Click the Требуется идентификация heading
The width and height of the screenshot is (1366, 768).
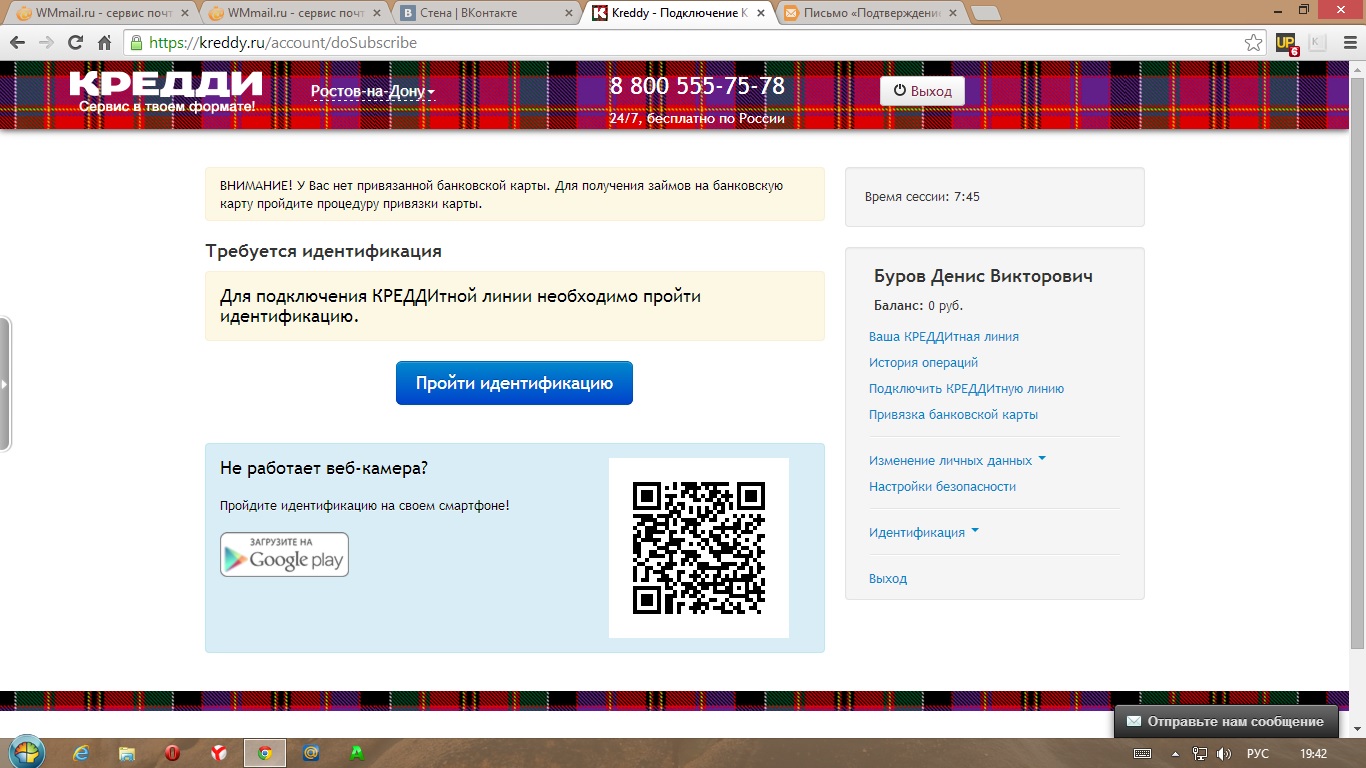(x=323, y=251)
